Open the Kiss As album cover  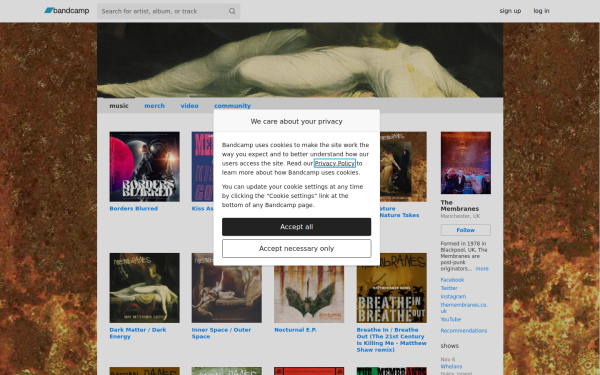point(202,166)
